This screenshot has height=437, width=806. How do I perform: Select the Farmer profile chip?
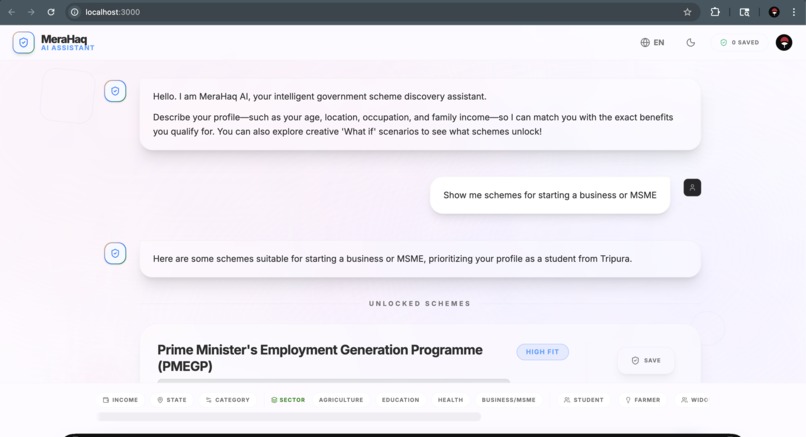(x=643, y=399)
